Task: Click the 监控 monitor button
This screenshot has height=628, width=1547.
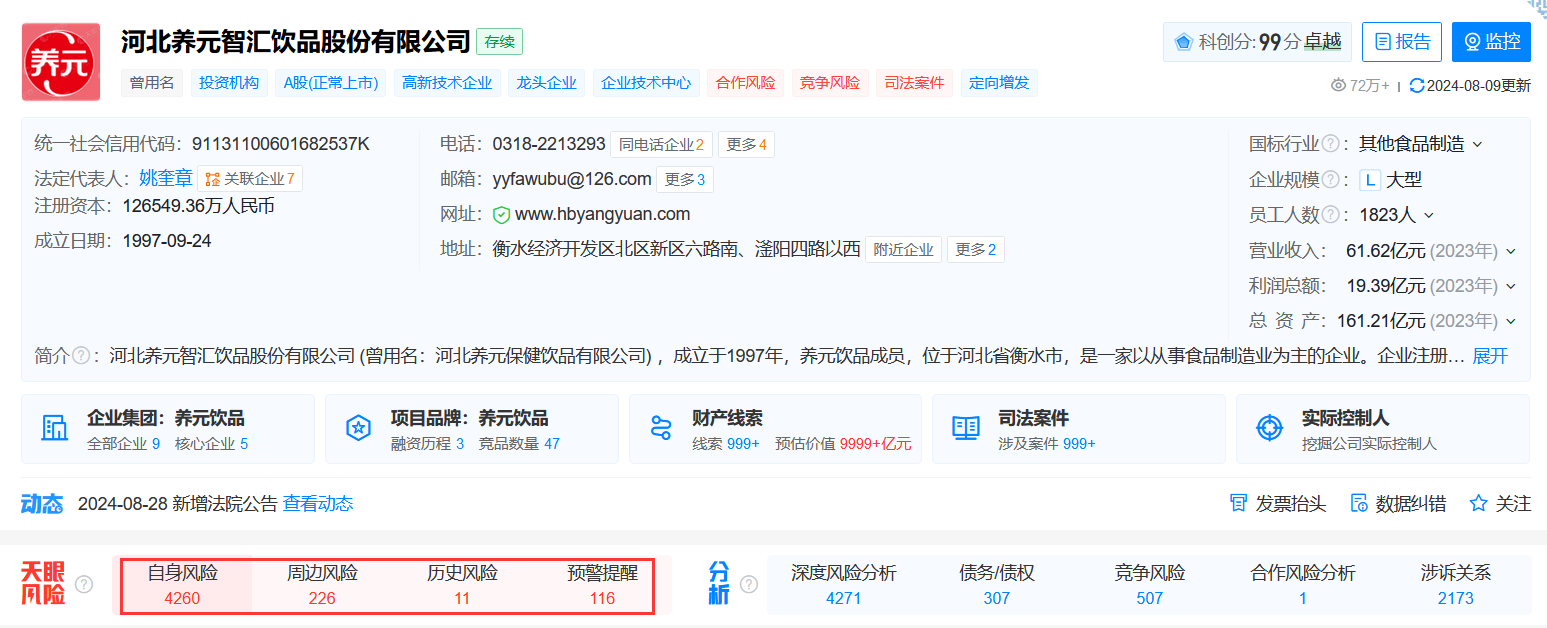Action: (x=1491, y=42)
